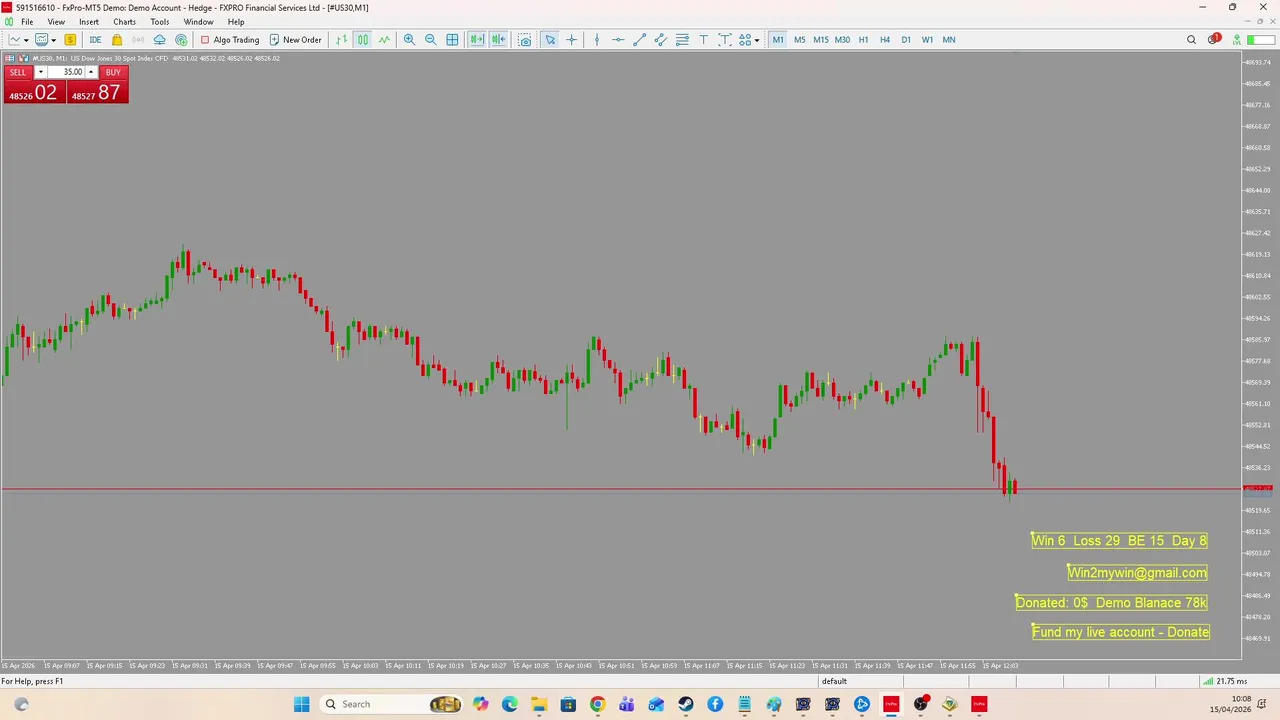The image size is (1280, 720).
Task: Switch chart to bar chart type
Action: point(342,40)
